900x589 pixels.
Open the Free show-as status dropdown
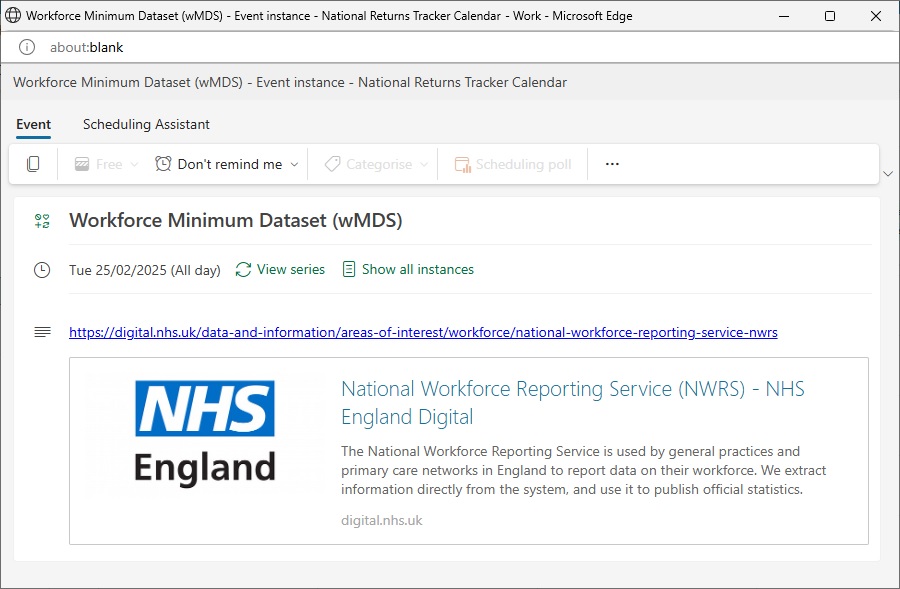tap(107, 164)
